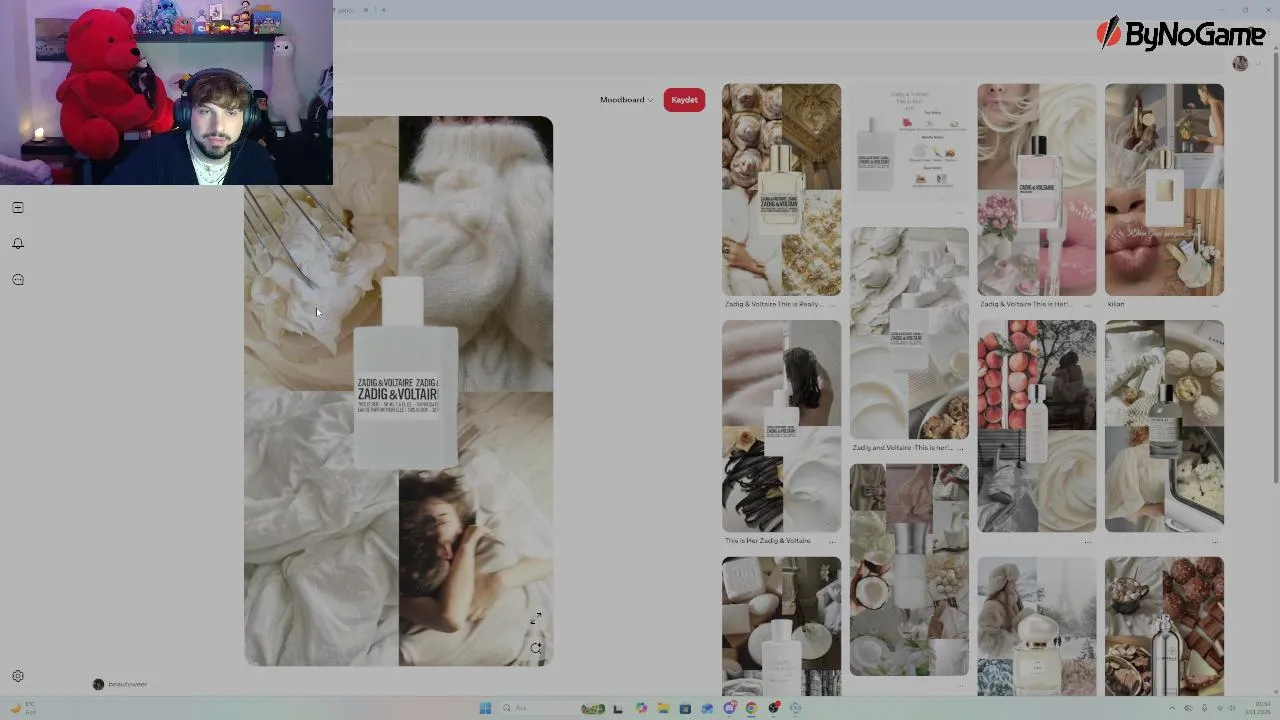Screen dimensions: 1280x720
Task: Open more options for the kilian pin
Action: 1215,304
